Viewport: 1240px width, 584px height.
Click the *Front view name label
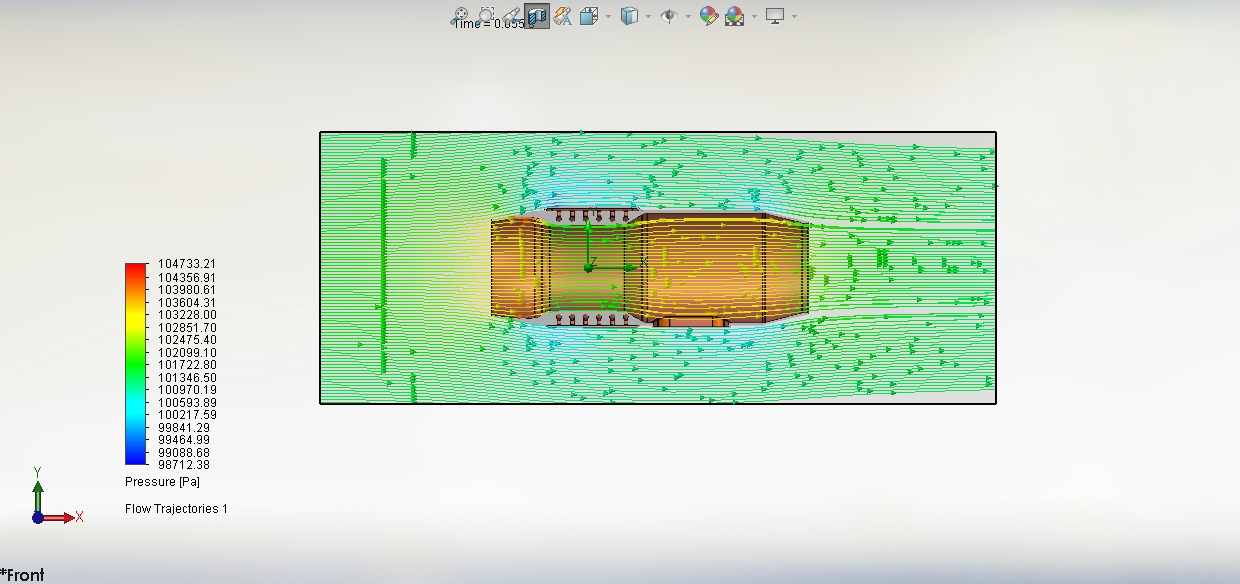[23, 575]
